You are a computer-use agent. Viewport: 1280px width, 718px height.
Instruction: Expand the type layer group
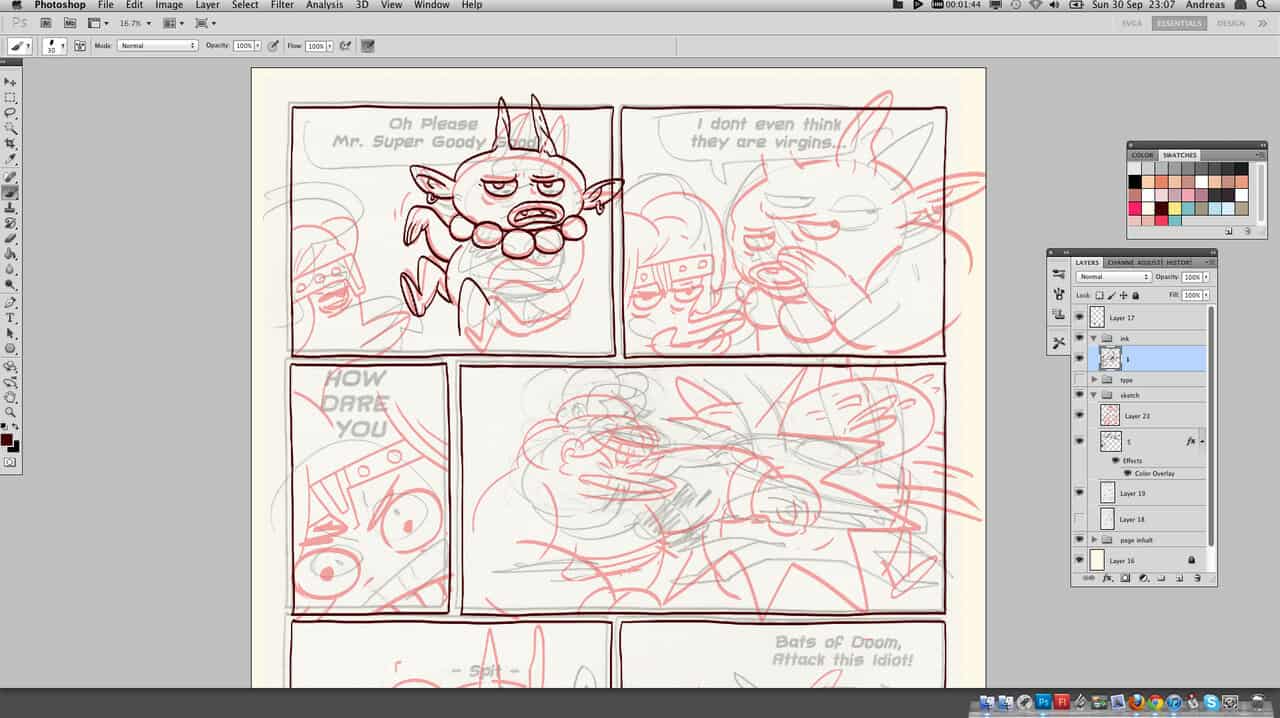[x=1094, y=380]
